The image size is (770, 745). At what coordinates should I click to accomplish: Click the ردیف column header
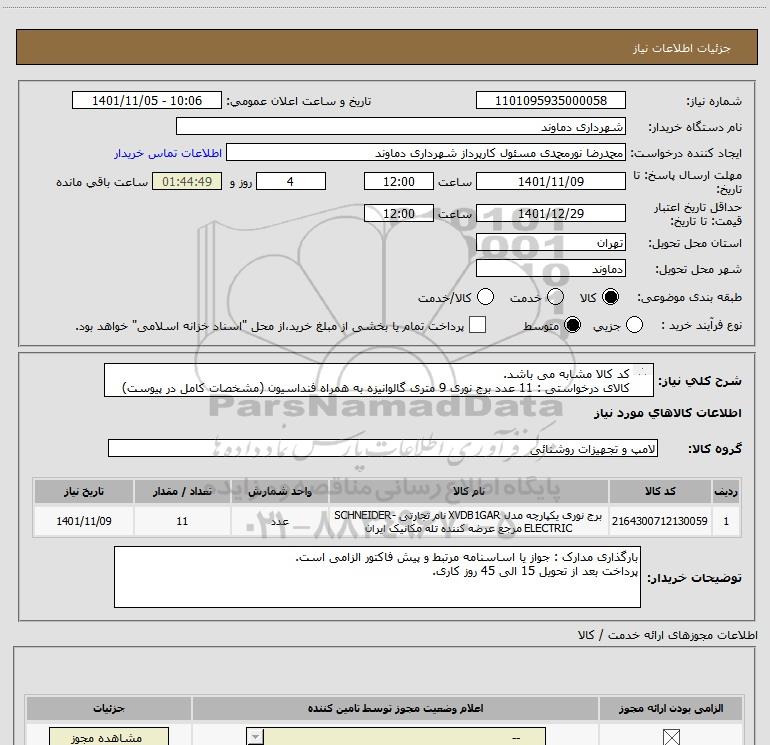click(x=726, y=491)
